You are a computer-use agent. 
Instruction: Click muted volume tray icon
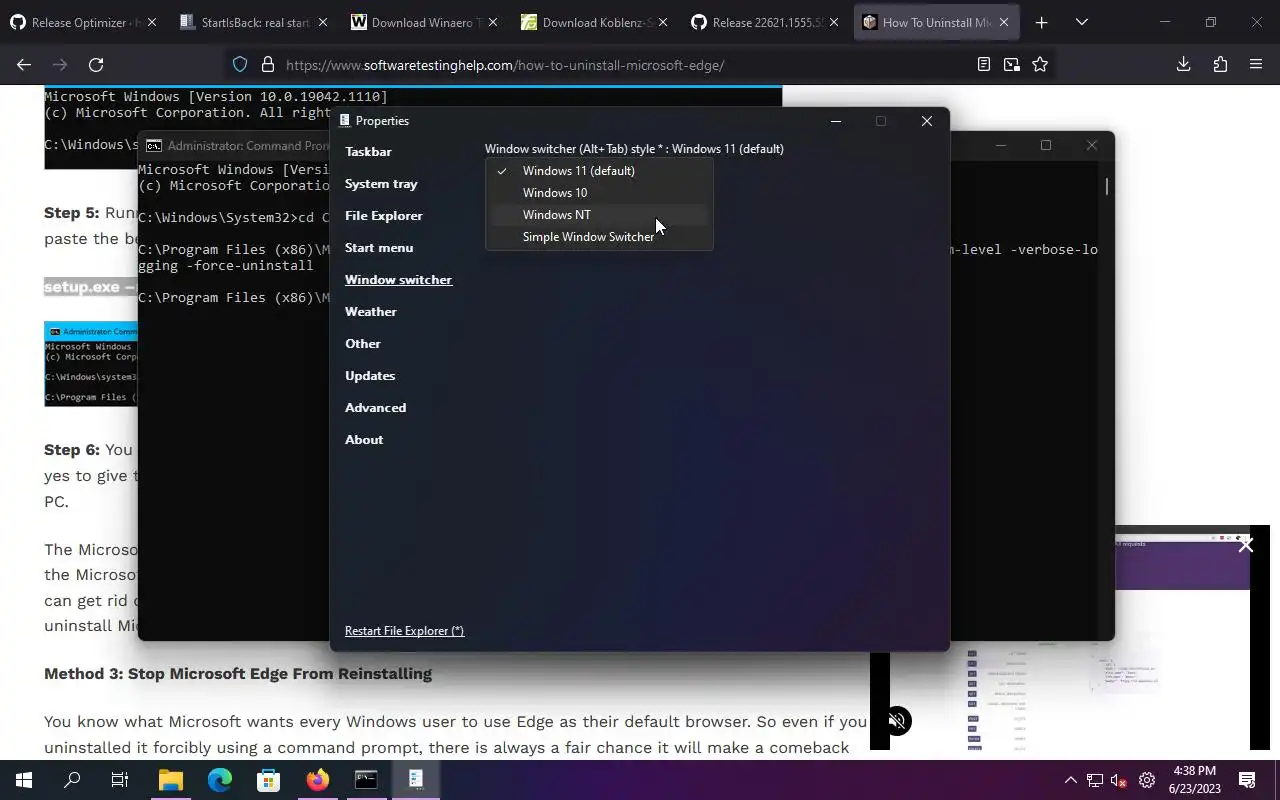(1120, 780)
